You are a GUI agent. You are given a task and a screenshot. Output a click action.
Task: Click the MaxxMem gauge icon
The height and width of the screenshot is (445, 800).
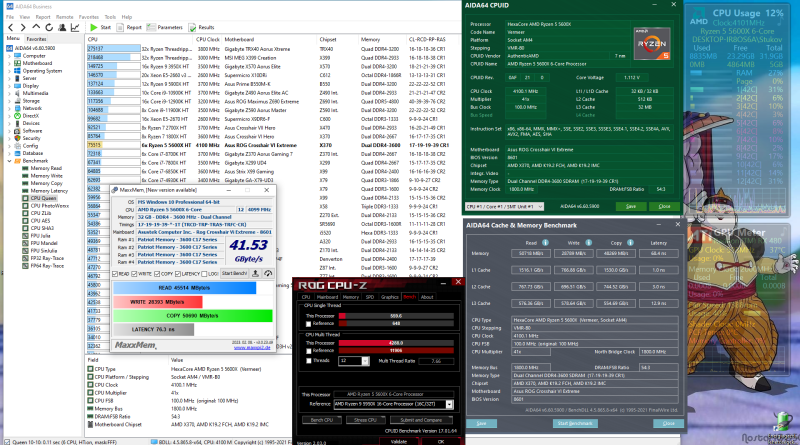268,274
